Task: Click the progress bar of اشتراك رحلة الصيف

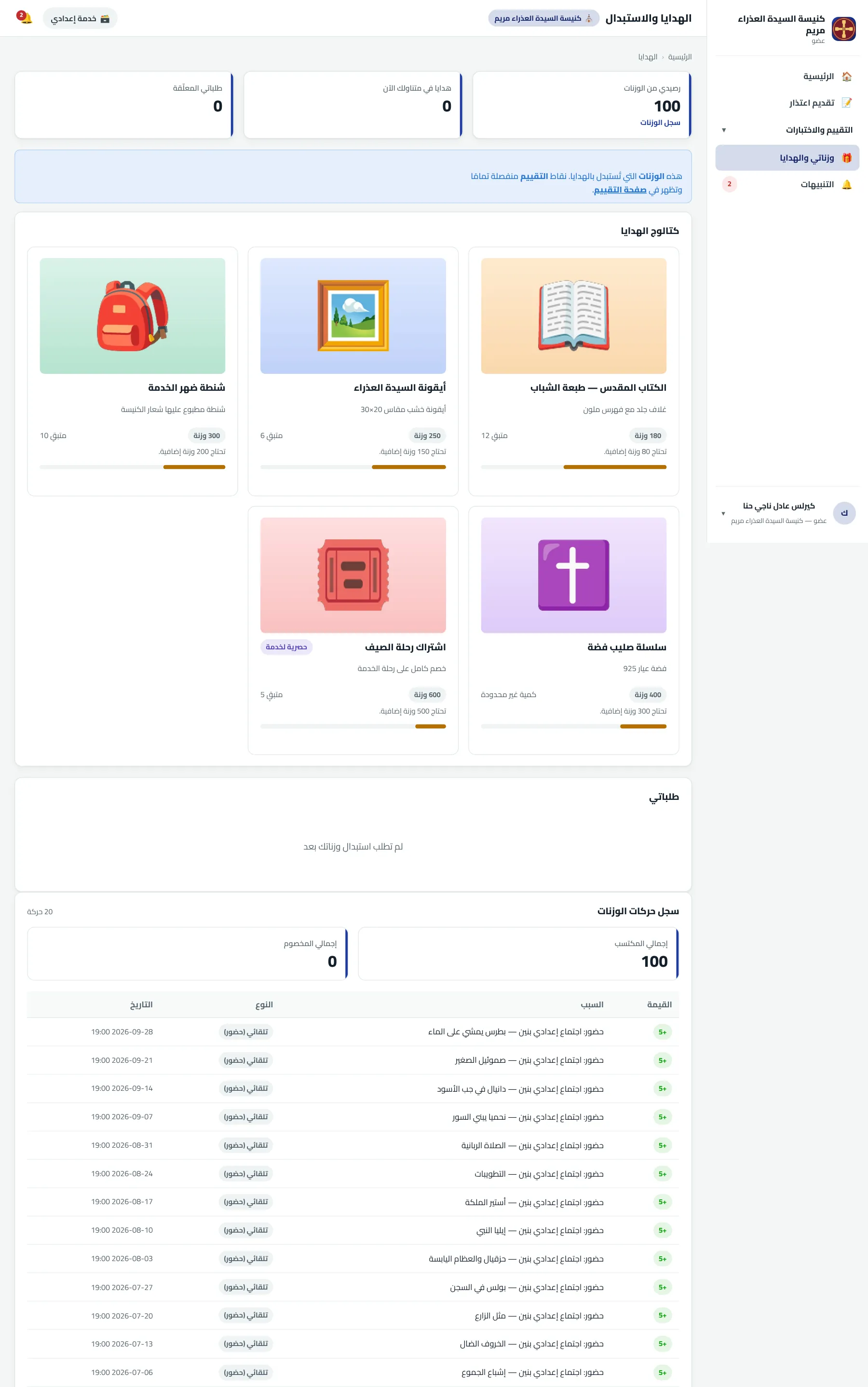Action: click(x=353, y=727)
